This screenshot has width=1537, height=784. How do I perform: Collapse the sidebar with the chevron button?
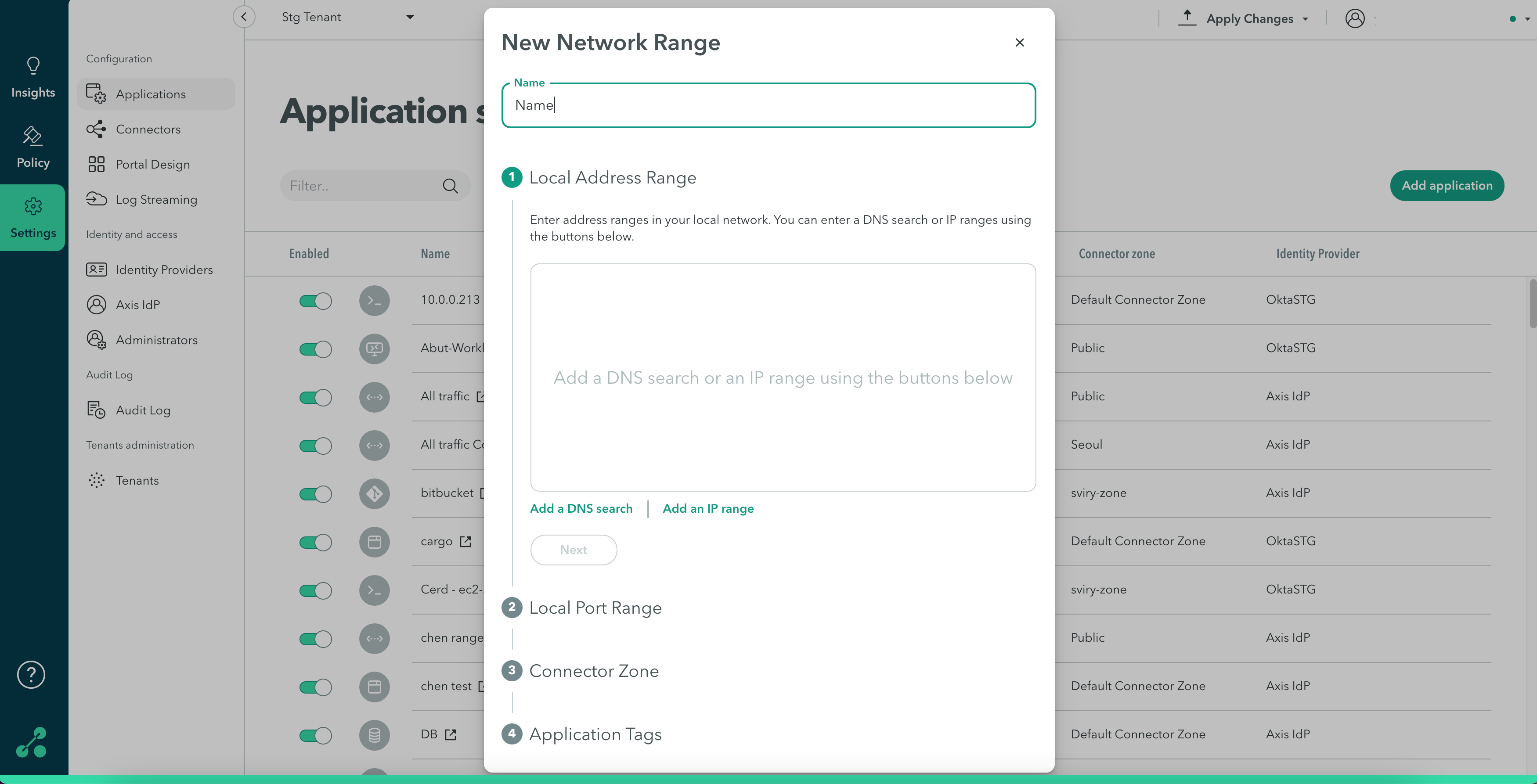243,17
